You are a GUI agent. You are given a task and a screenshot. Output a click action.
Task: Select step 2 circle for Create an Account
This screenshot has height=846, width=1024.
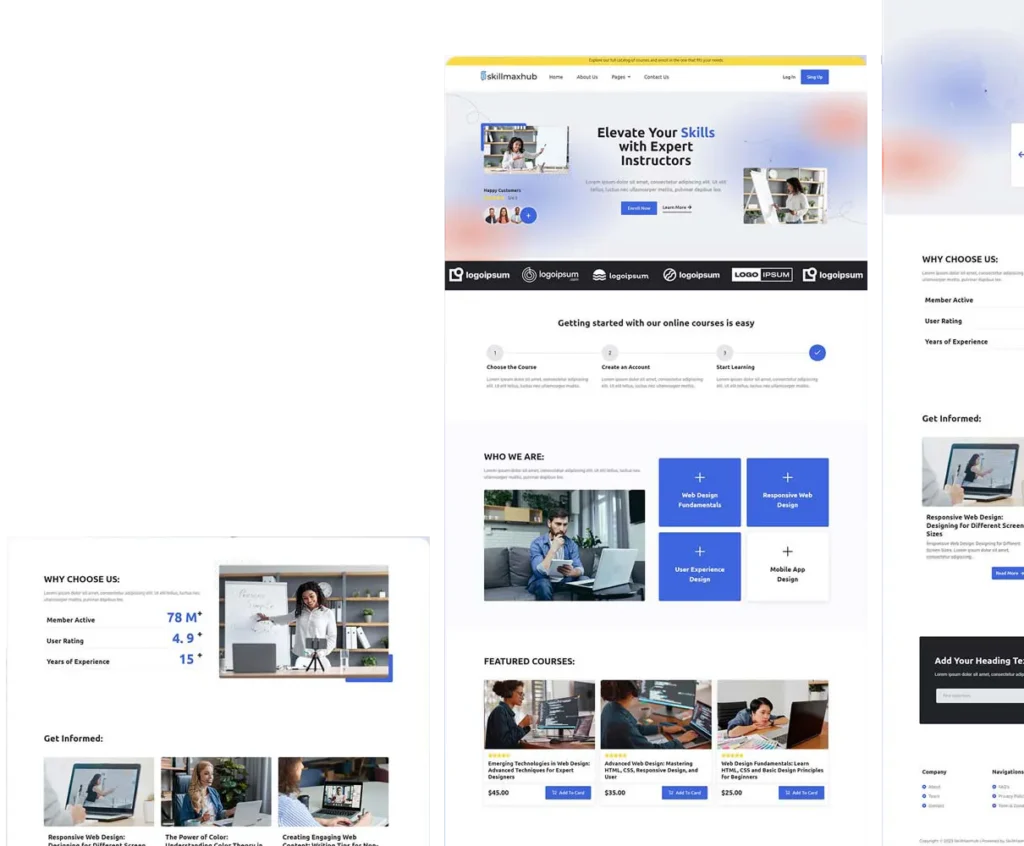tap(610, 353)
